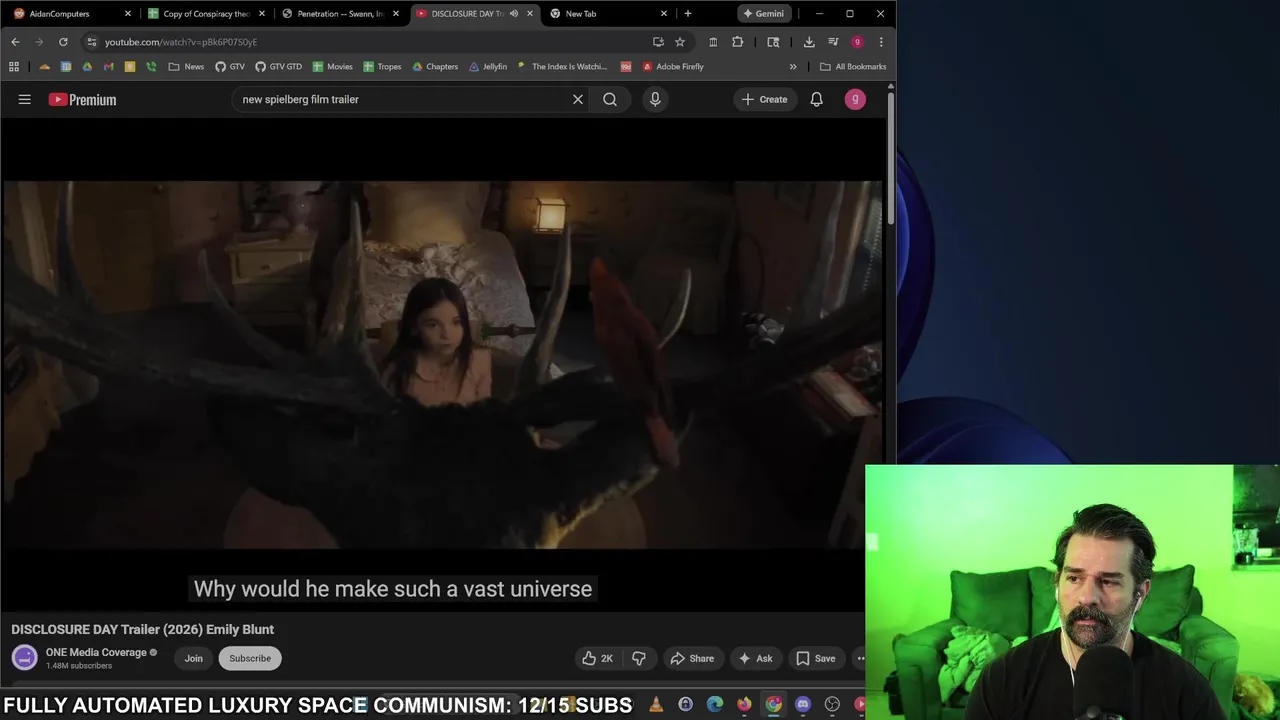Open the All Bookmarks folder
Viewport: 1280px width, 720px height.
pos(853,67)
